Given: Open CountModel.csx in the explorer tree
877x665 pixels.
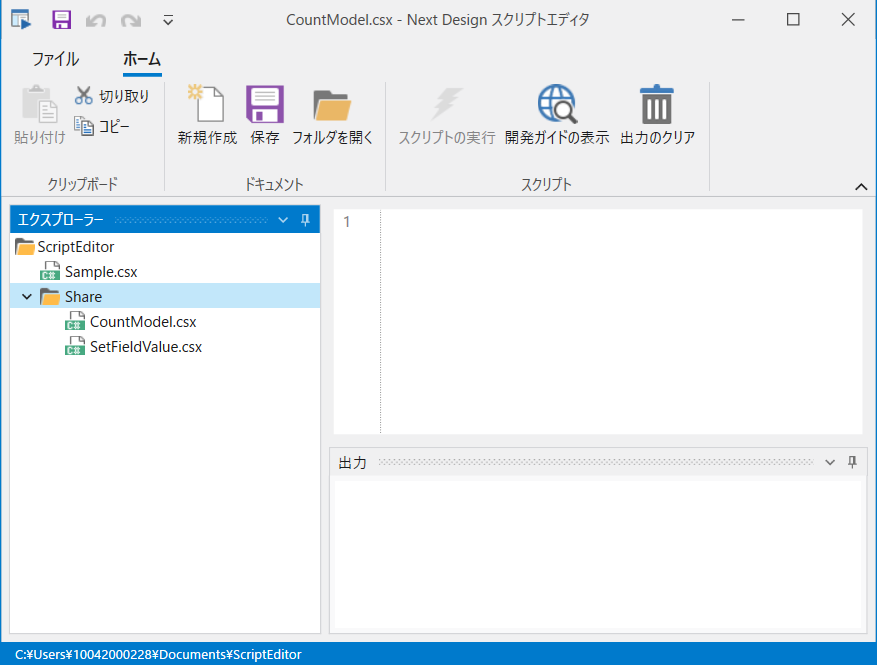Looking at the screenshot, I should [143, 322].
